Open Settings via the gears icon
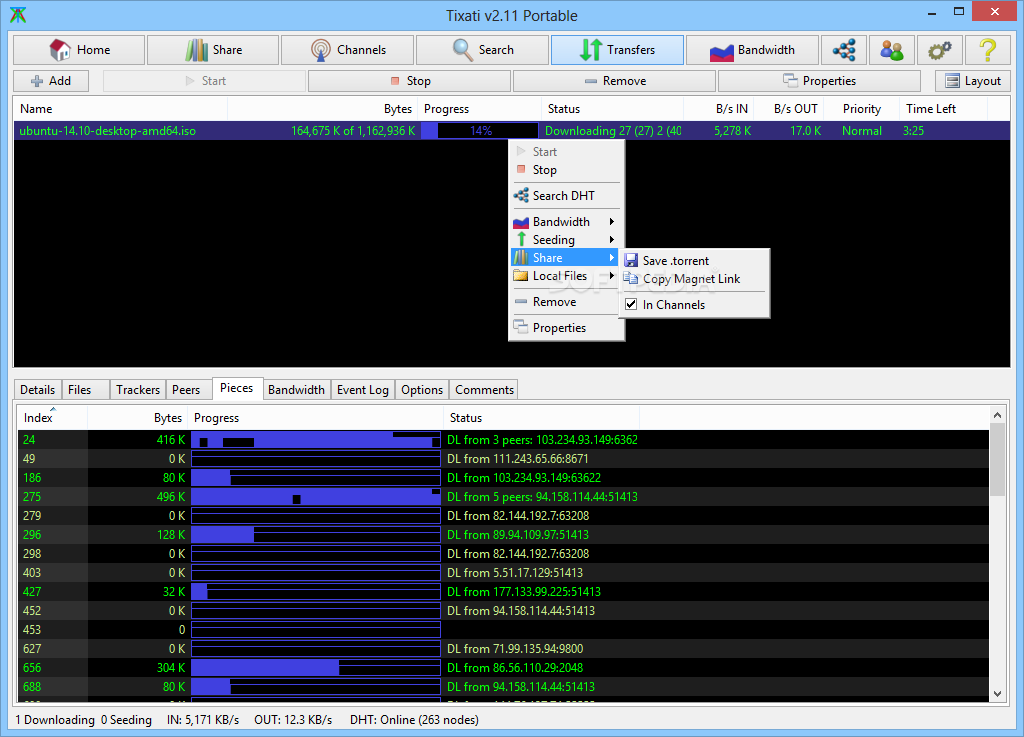 tap(940, 50)
